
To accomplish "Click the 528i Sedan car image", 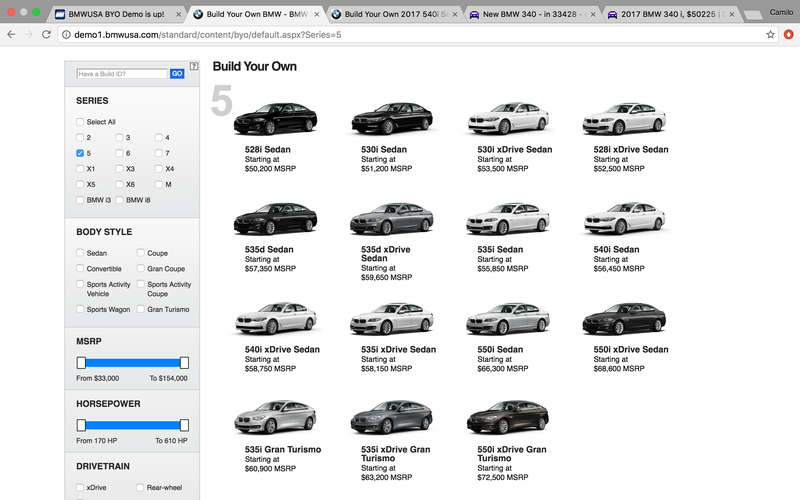I will [x=276, y=118].
